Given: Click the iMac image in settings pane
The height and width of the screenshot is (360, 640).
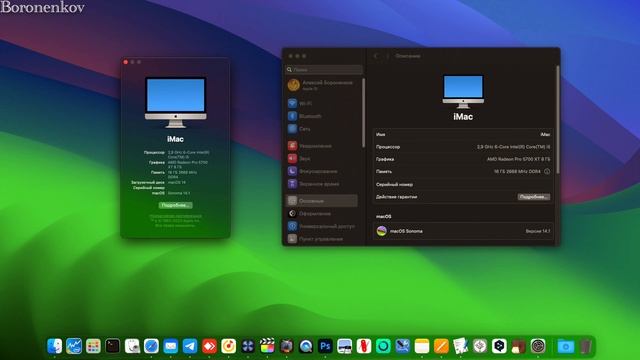Looking at the screenshot, I should pos(463,91).
